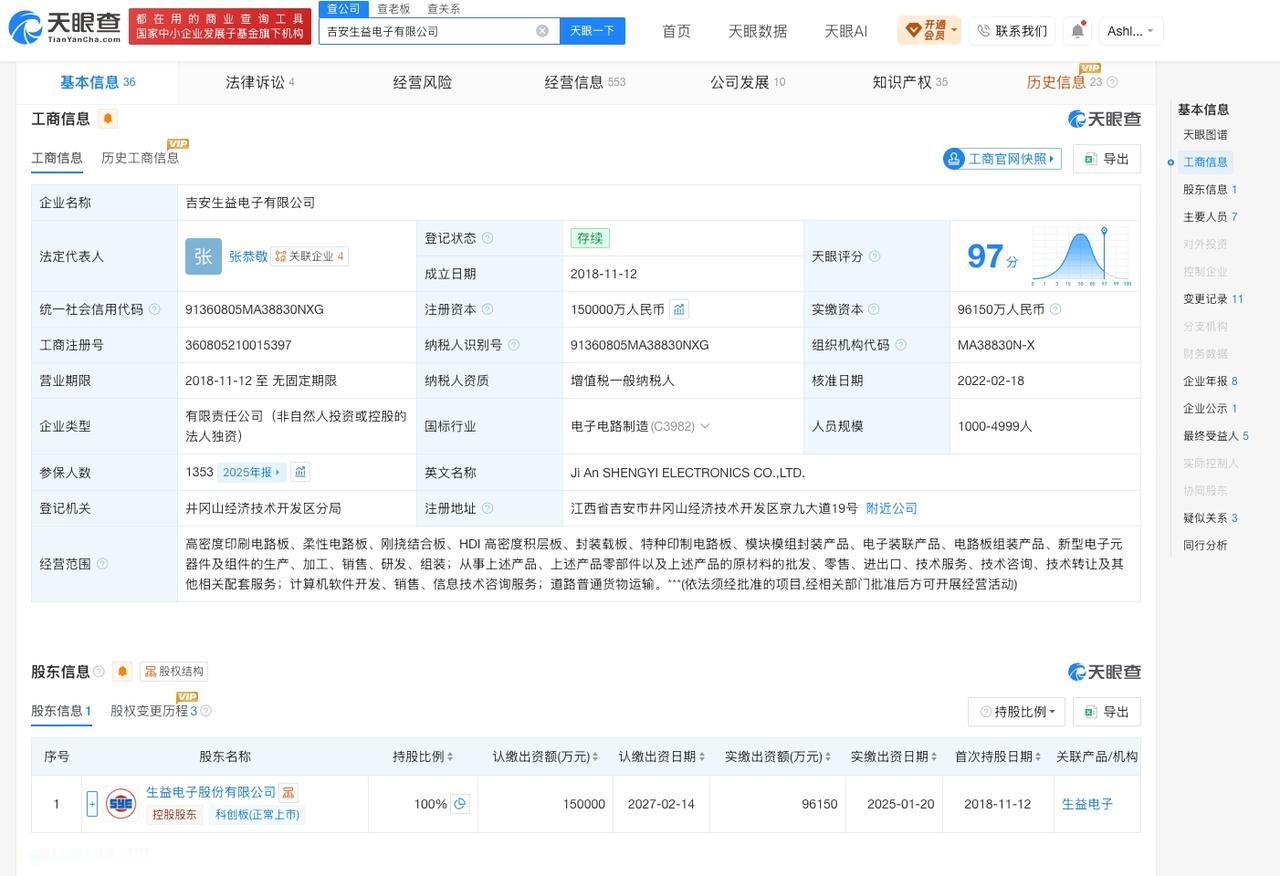Open 股权结构 button
The image size is (1280, 876).
coord(173,671)
